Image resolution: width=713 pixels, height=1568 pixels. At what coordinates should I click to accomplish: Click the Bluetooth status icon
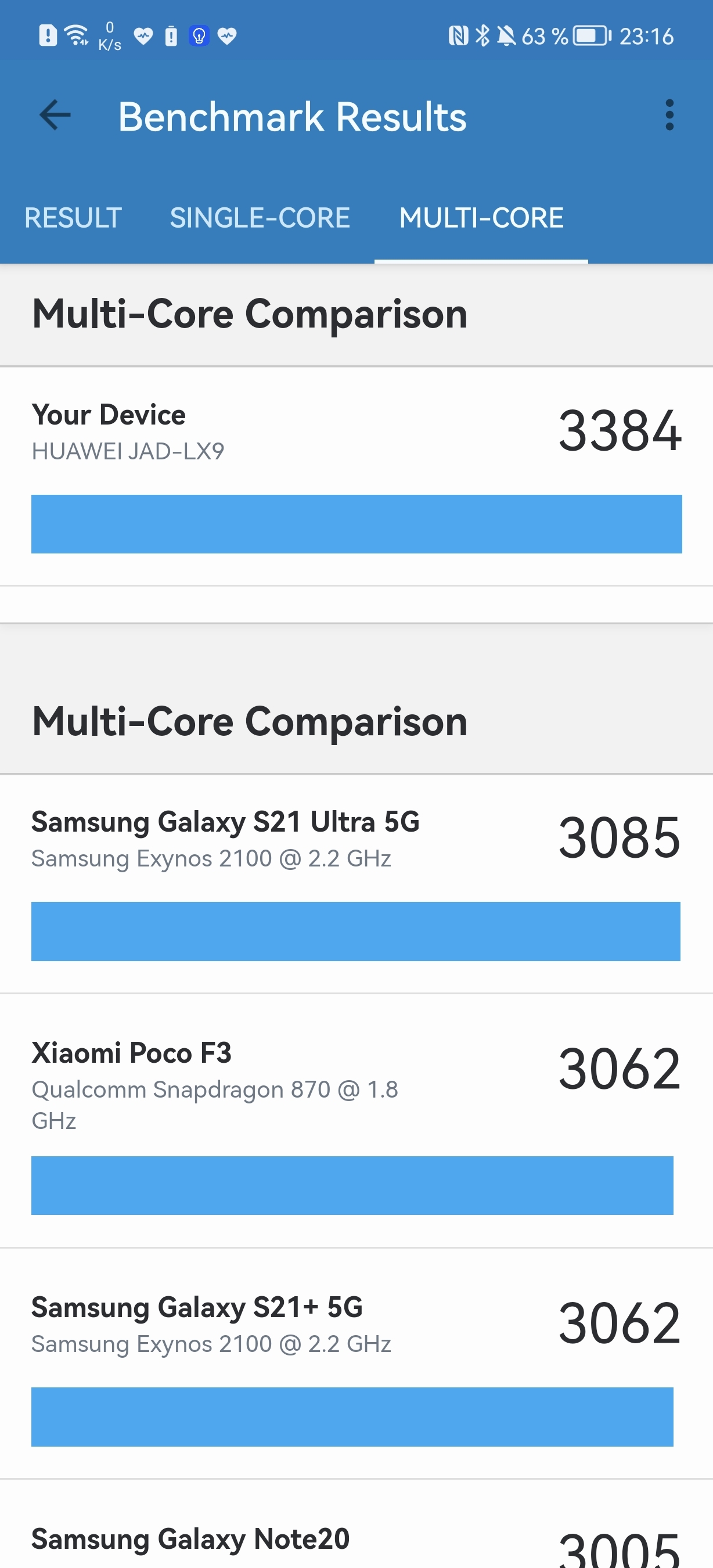click(482, 35)
